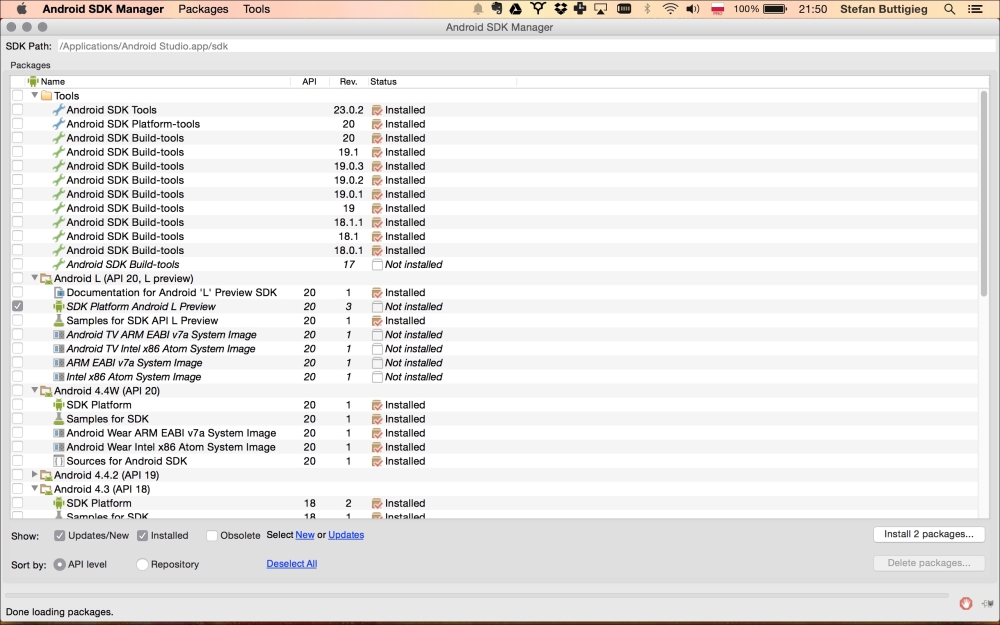Click the flask icon for Samples for SDK under Android 4.4W
The height and width of the screenshot is (625, 1000).
(58, 419)
